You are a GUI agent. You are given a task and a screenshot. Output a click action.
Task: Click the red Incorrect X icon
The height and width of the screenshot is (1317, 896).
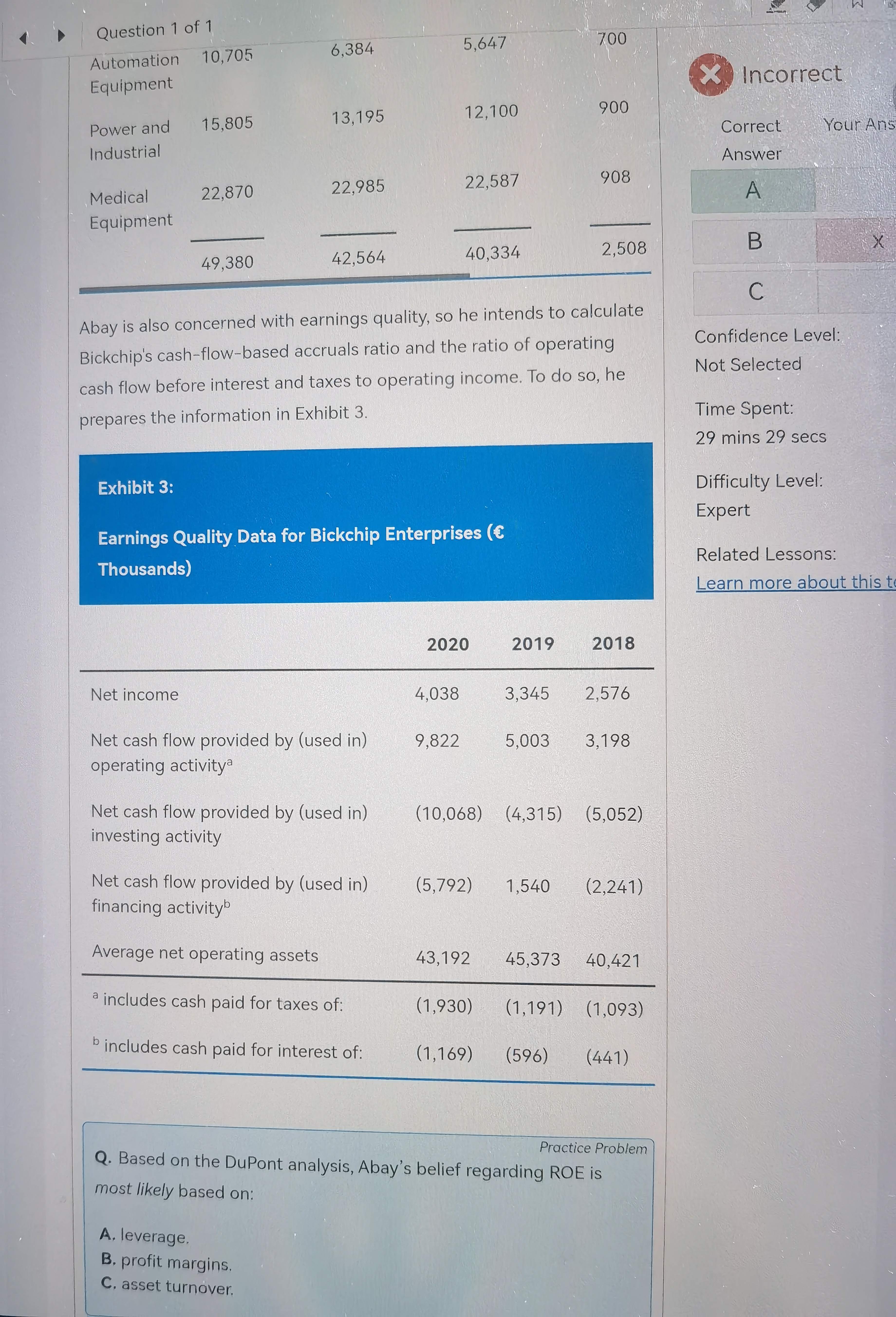point(711,75)
